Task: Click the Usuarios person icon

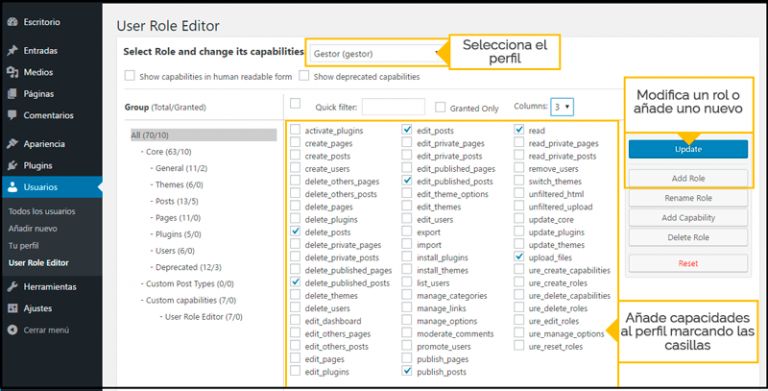Action: coord(13,187)
